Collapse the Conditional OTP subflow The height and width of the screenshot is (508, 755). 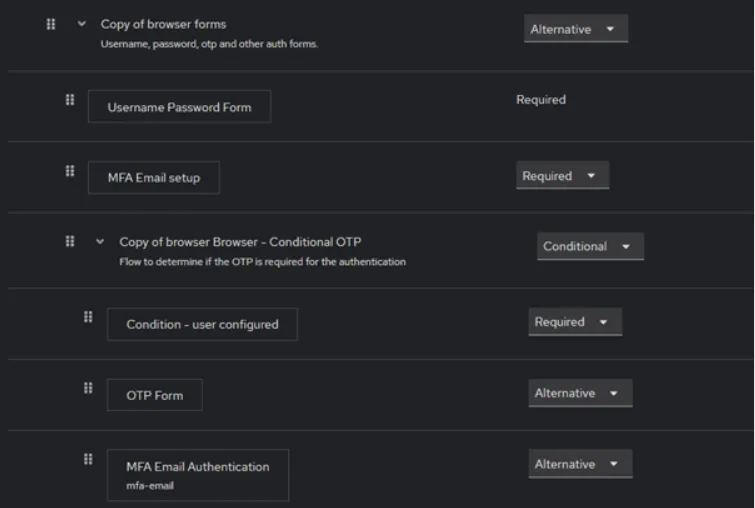(x=100, y=241)
